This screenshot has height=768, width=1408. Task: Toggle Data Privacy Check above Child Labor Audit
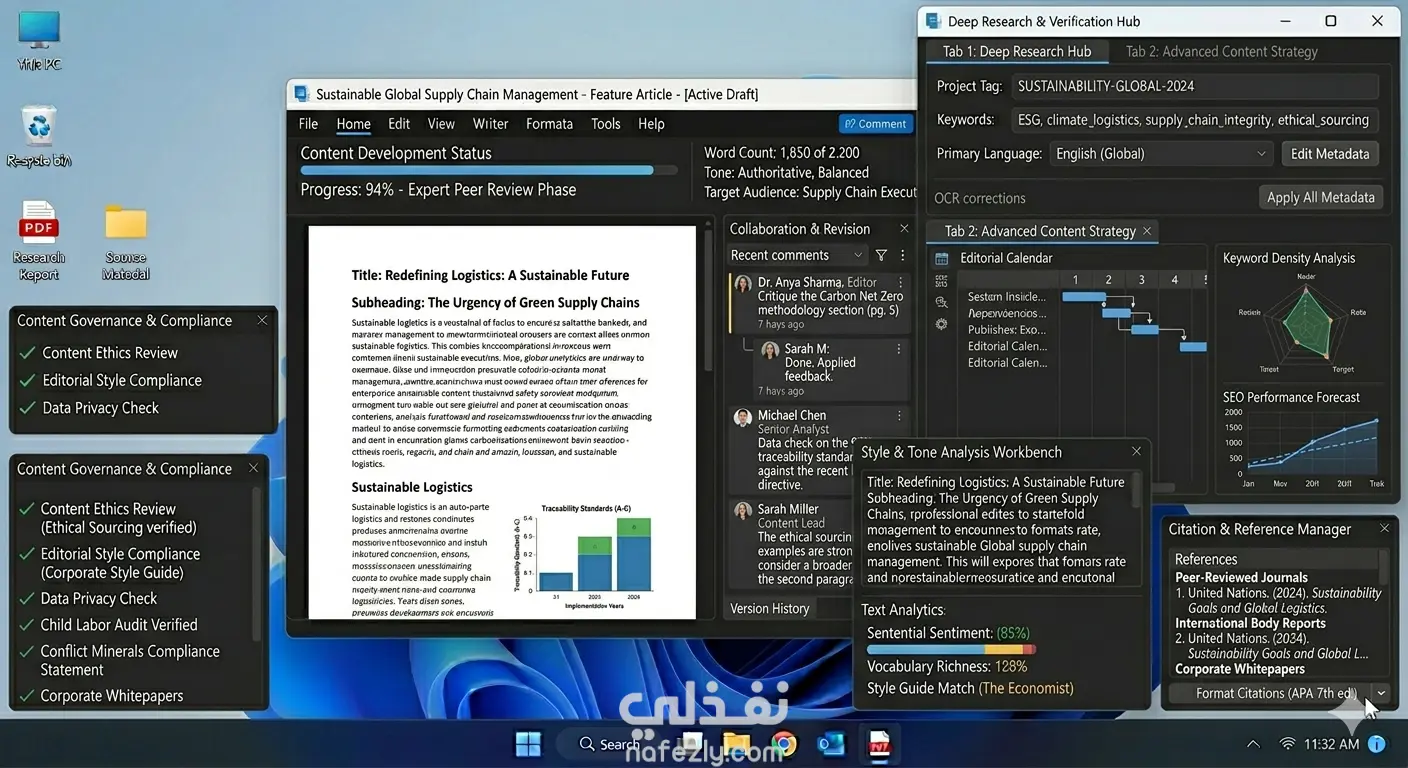[x=27, y=599]
